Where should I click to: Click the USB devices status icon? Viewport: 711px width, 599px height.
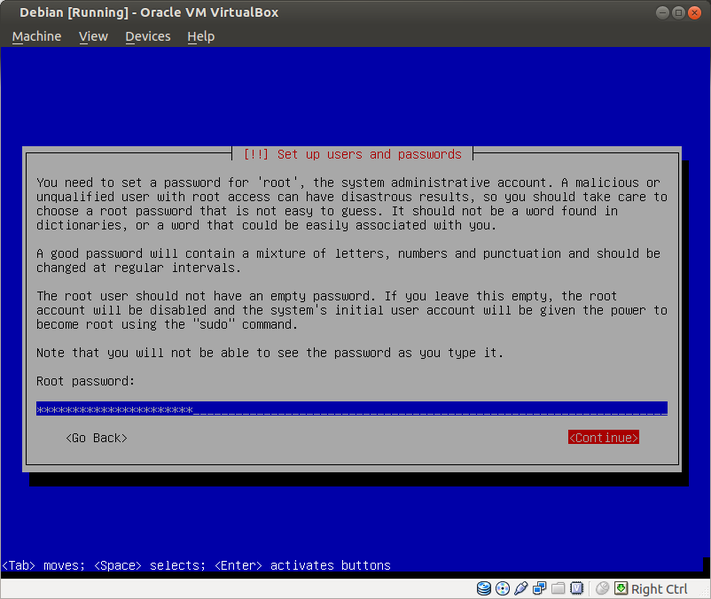[x=522, y=589]
